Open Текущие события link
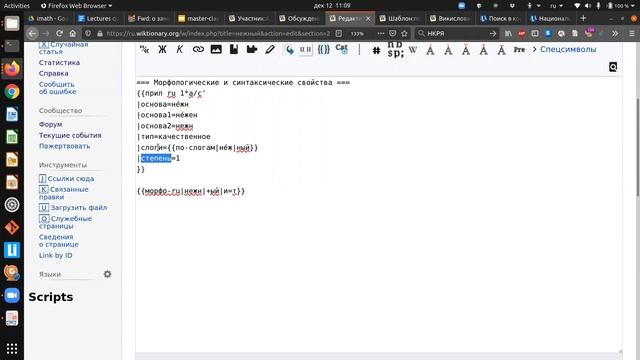The height and width of the screenshot is (360, 640). [x=70, y=135]
